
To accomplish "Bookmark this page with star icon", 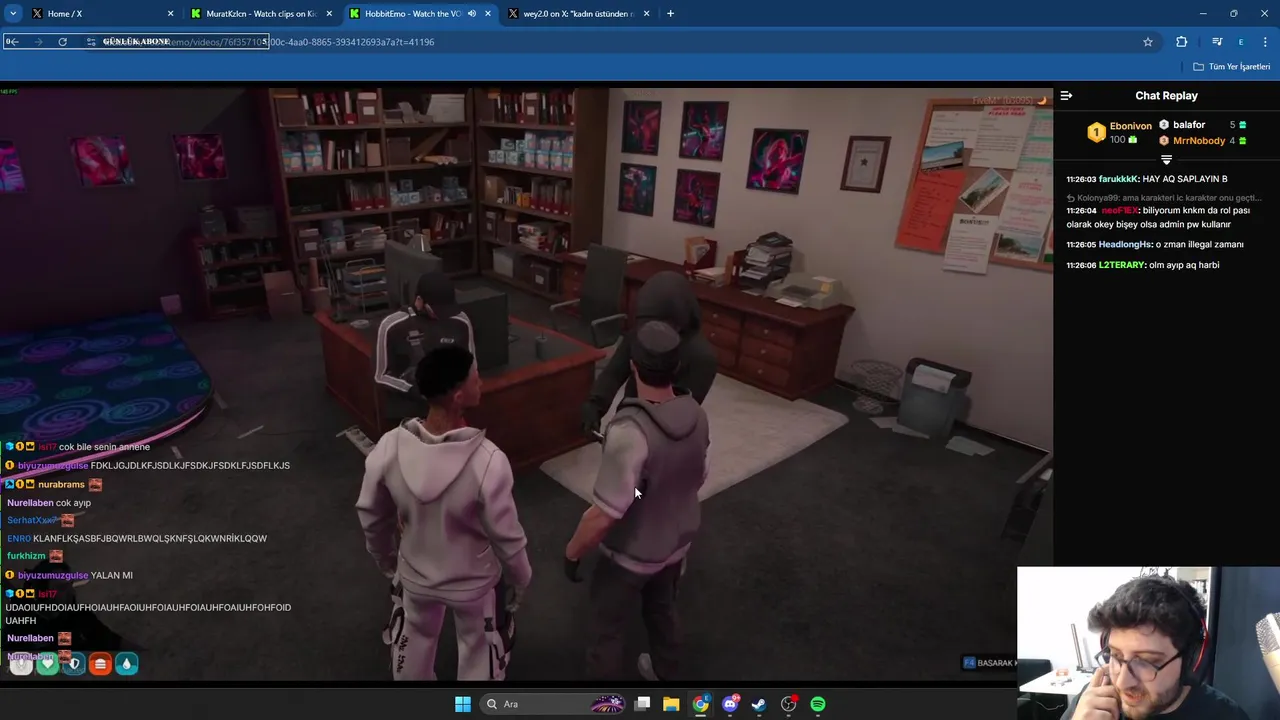I will [x=1148, y=42].
